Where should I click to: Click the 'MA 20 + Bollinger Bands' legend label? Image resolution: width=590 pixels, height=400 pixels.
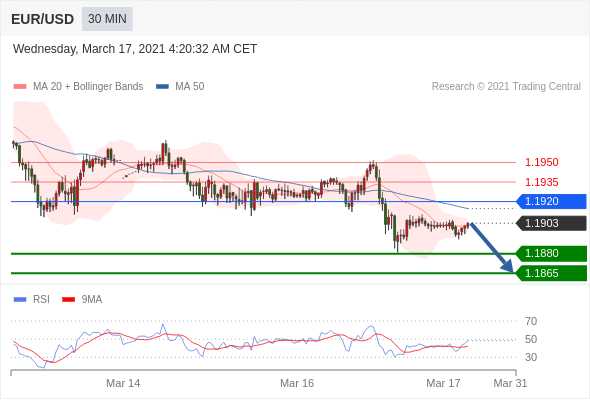[88, 87]
